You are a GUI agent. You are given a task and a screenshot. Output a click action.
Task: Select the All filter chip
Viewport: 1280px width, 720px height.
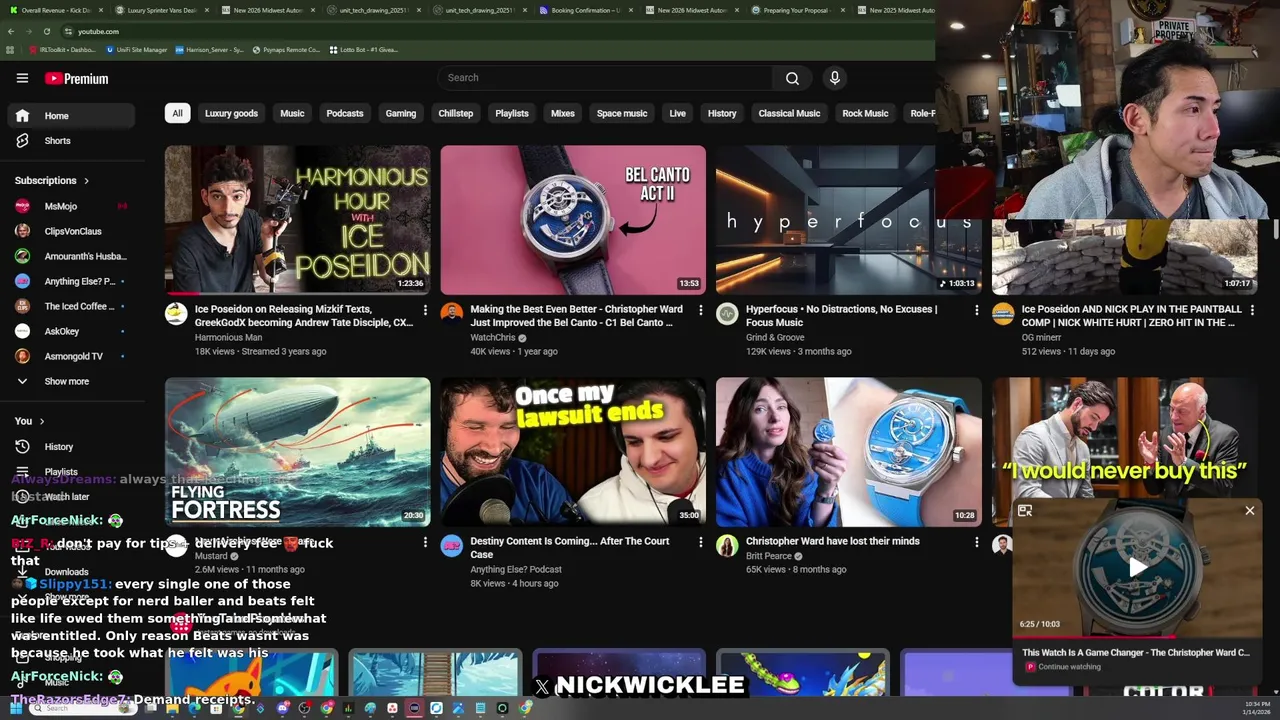tap(177, 113)
